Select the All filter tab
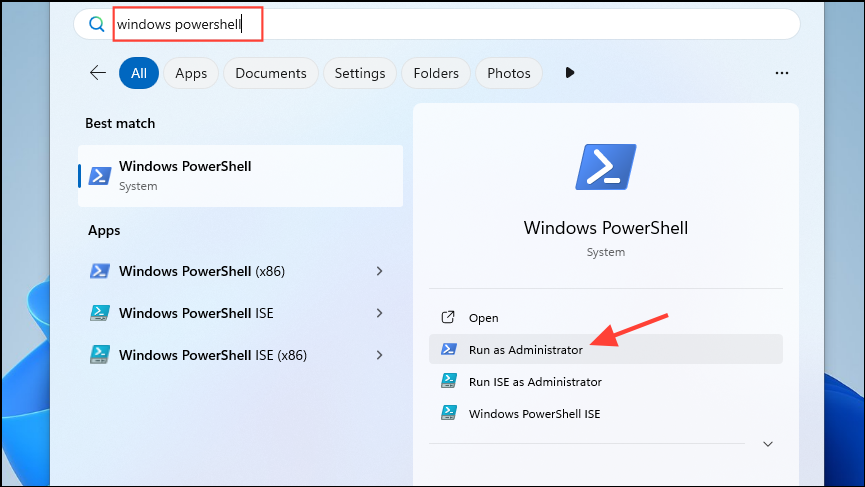The width and height of the screenshot is (865, 487). 139,73
